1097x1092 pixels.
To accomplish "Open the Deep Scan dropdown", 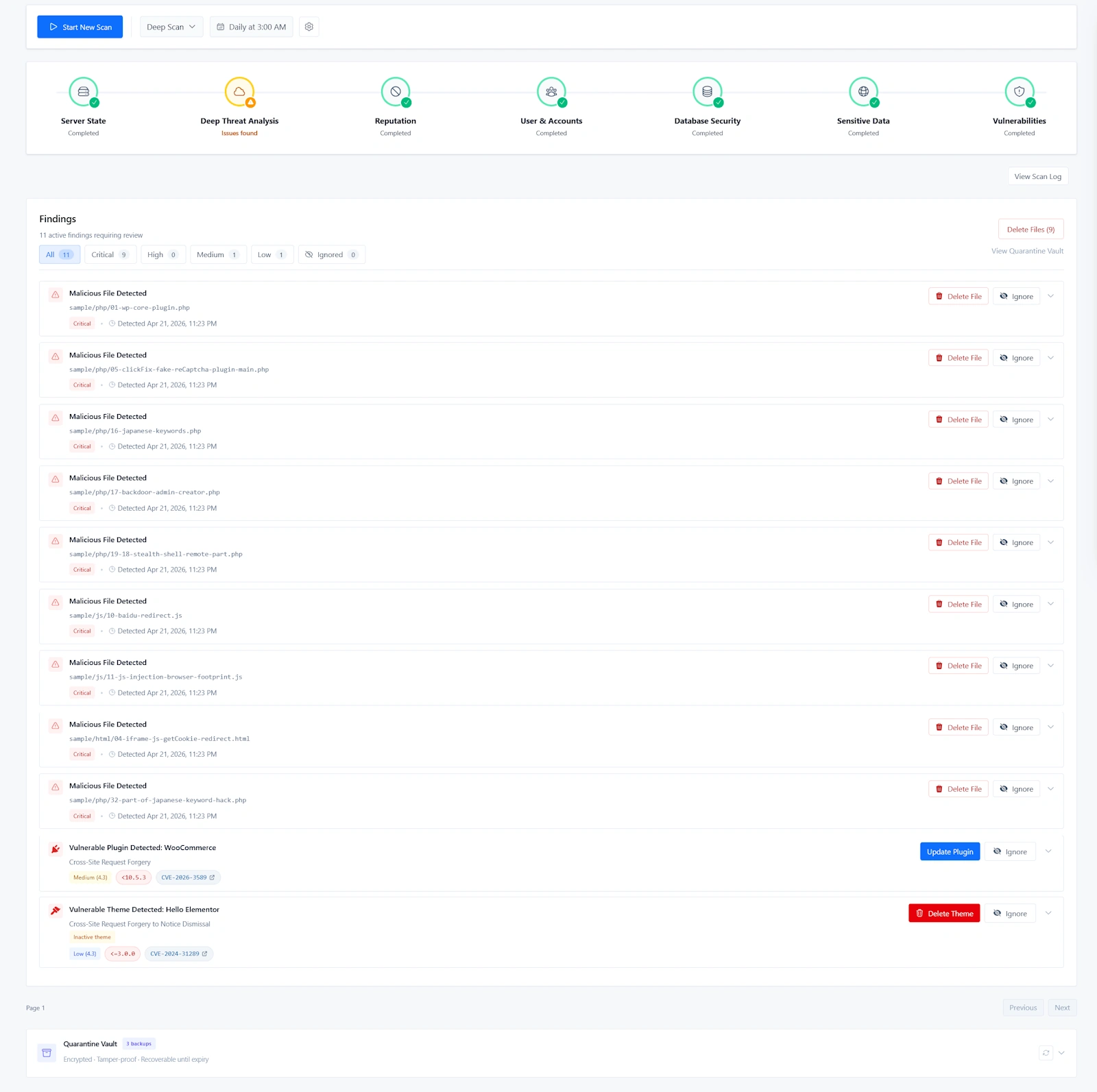I will pos(171,27).
